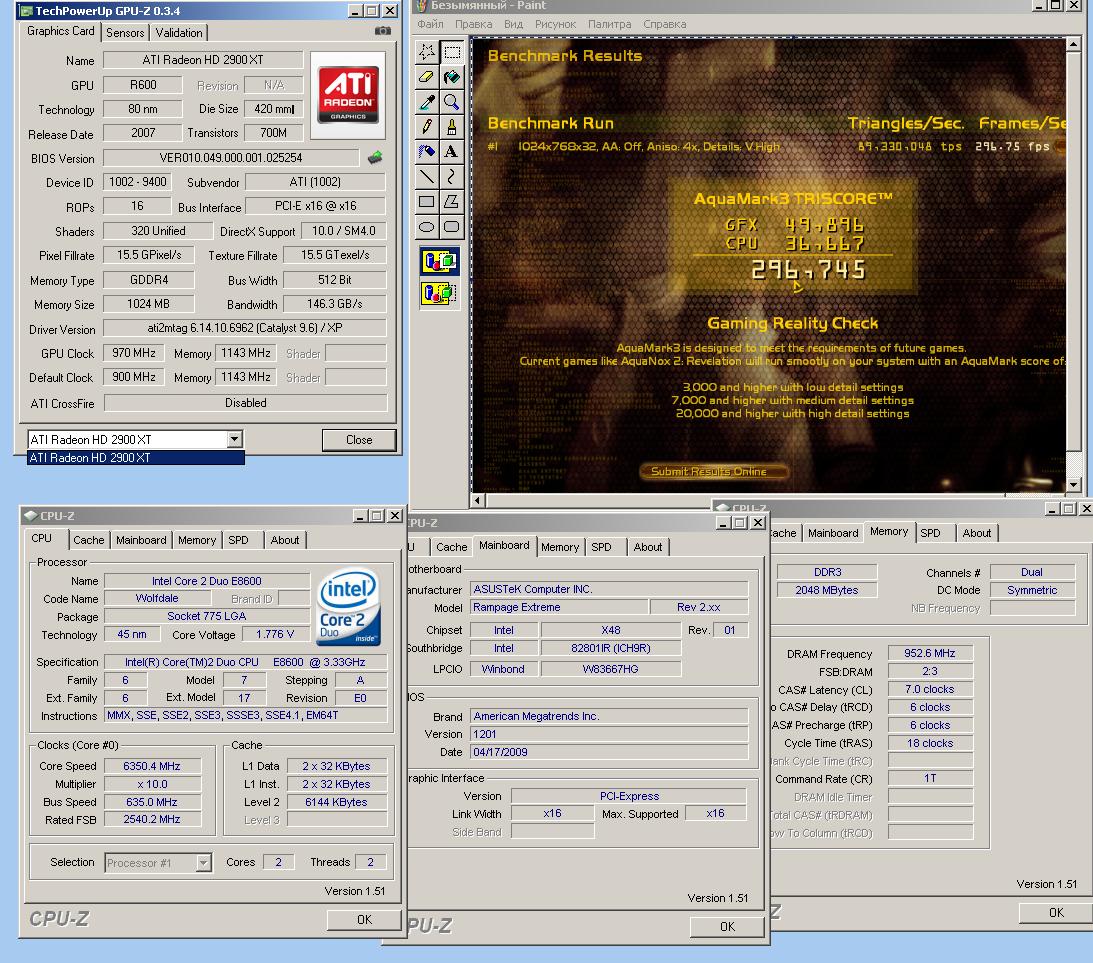
Task: Click OK in the right CPU-Z window
Action: [1055, 913]
